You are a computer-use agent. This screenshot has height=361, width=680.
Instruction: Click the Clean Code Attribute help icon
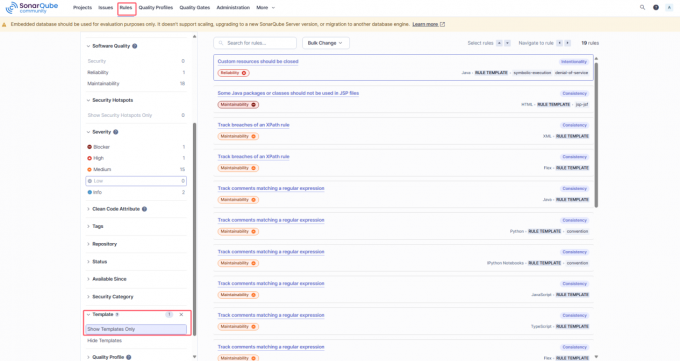[x=144, y=209]
